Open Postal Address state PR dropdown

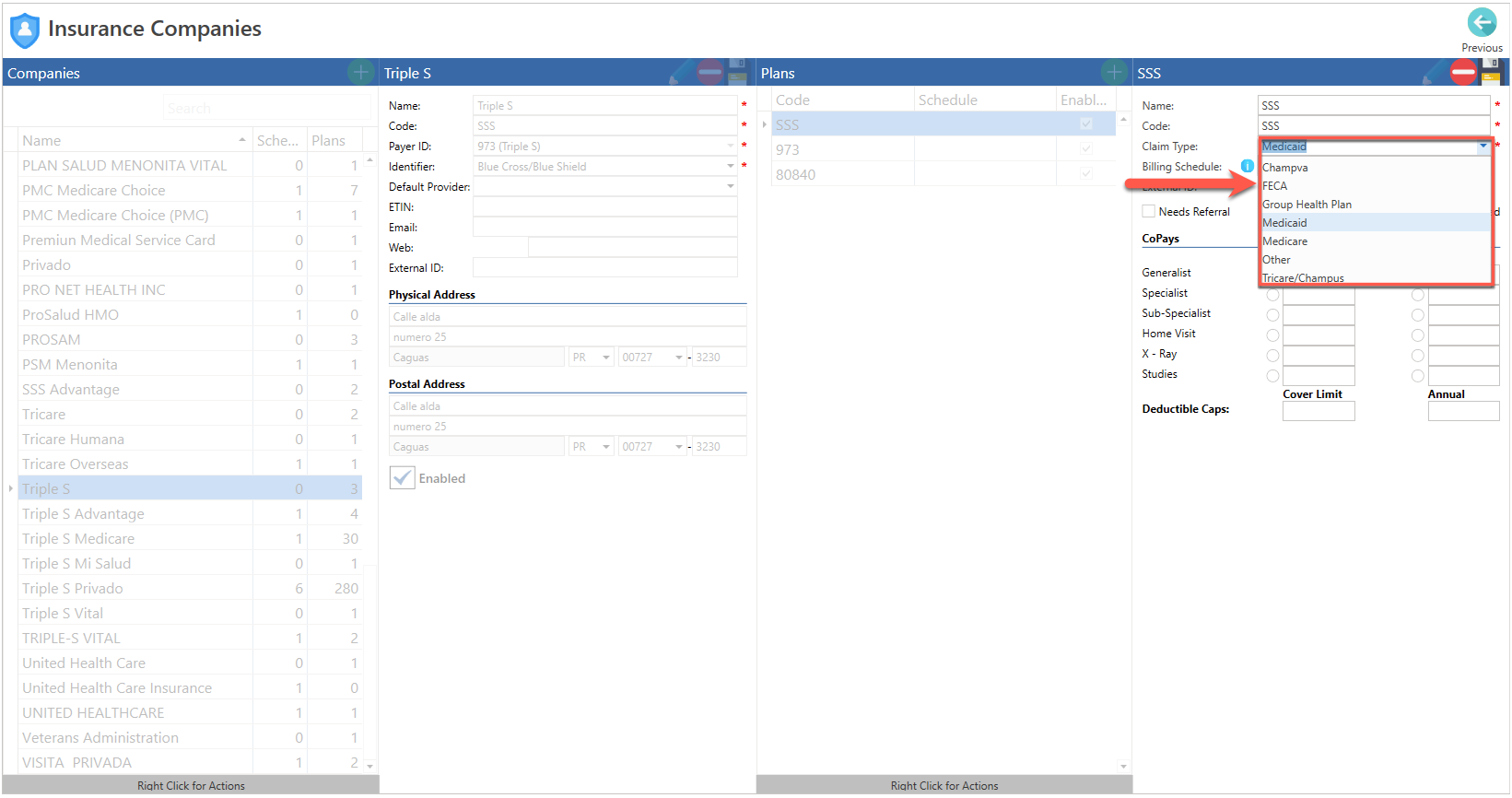click(606, 446)
